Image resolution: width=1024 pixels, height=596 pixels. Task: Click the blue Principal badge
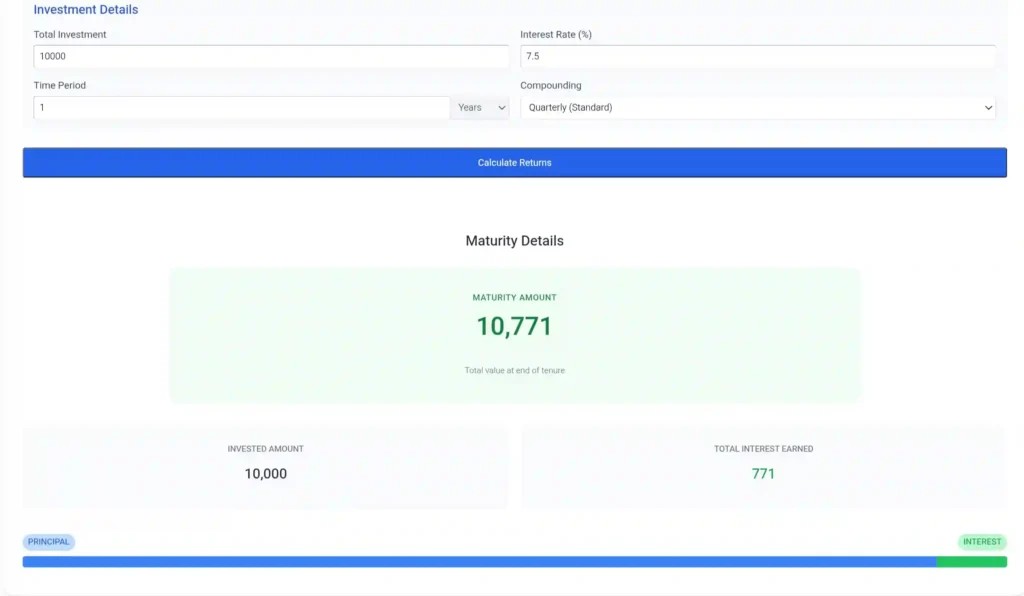point(49,541)
